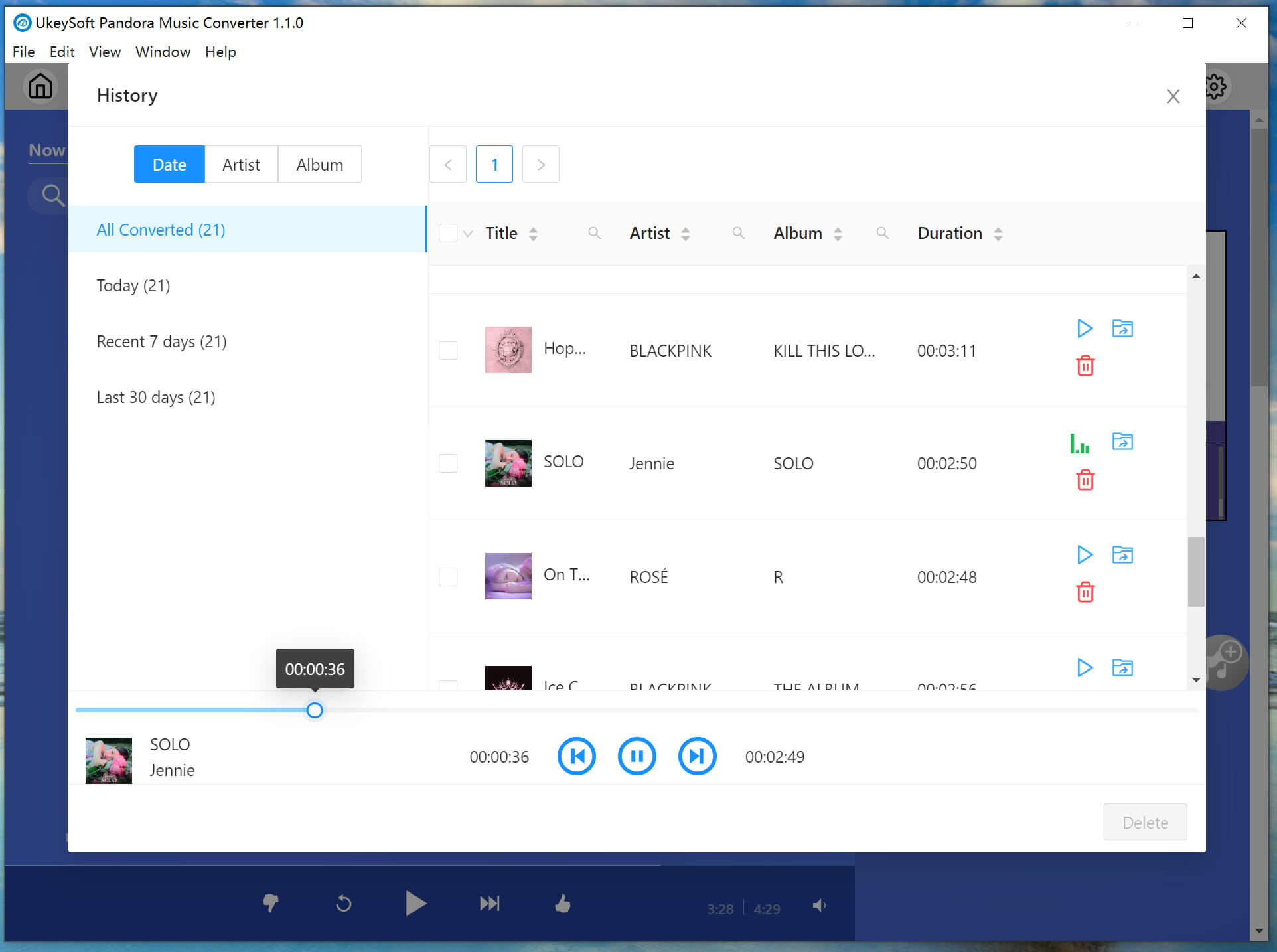Select the Date filter tab

pos(170,164)
